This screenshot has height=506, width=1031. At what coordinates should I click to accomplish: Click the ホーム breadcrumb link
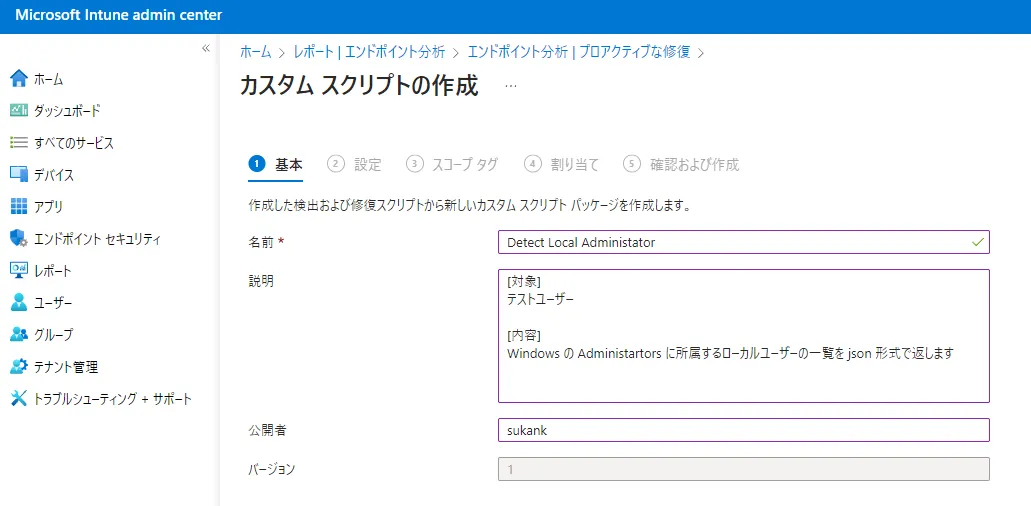(255, 52)
